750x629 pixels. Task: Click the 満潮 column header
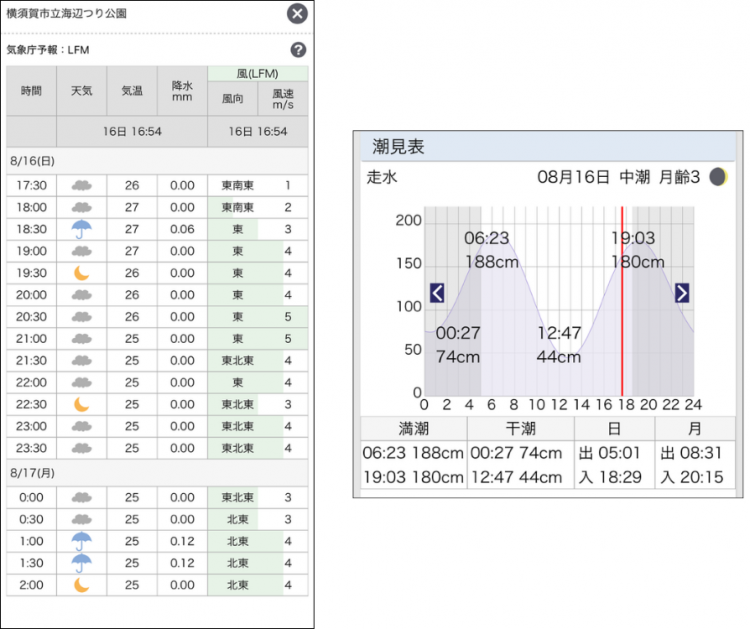click(414, 429)
